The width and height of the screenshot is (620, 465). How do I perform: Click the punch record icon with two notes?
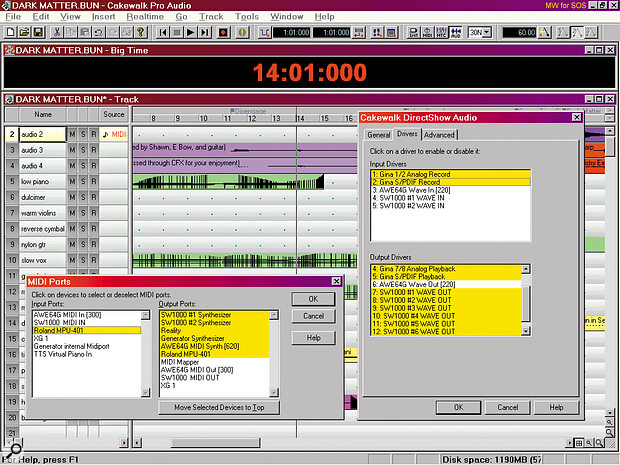point(378,32)
